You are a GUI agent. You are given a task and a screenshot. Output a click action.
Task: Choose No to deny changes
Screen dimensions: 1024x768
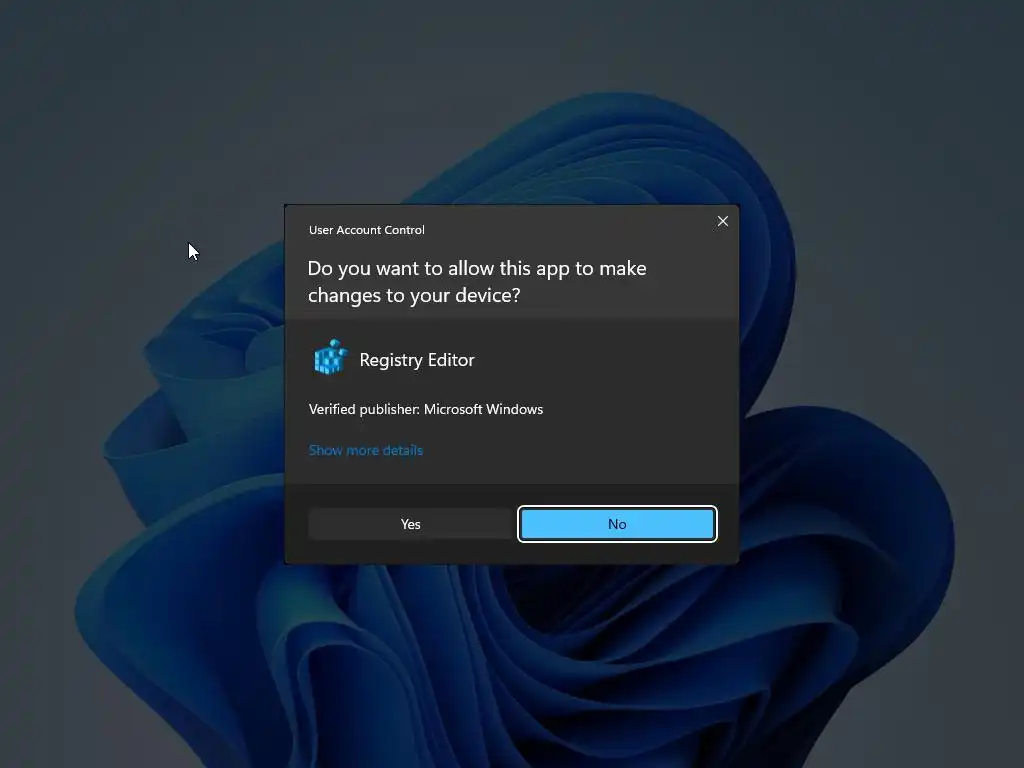pyautogui.click(x=617, y=524)
